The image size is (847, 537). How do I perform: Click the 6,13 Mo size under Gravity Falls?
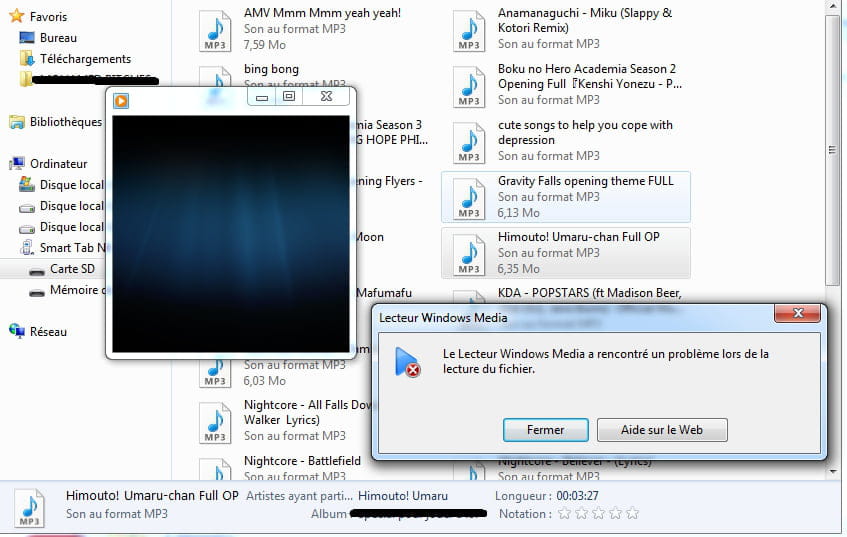519,213
